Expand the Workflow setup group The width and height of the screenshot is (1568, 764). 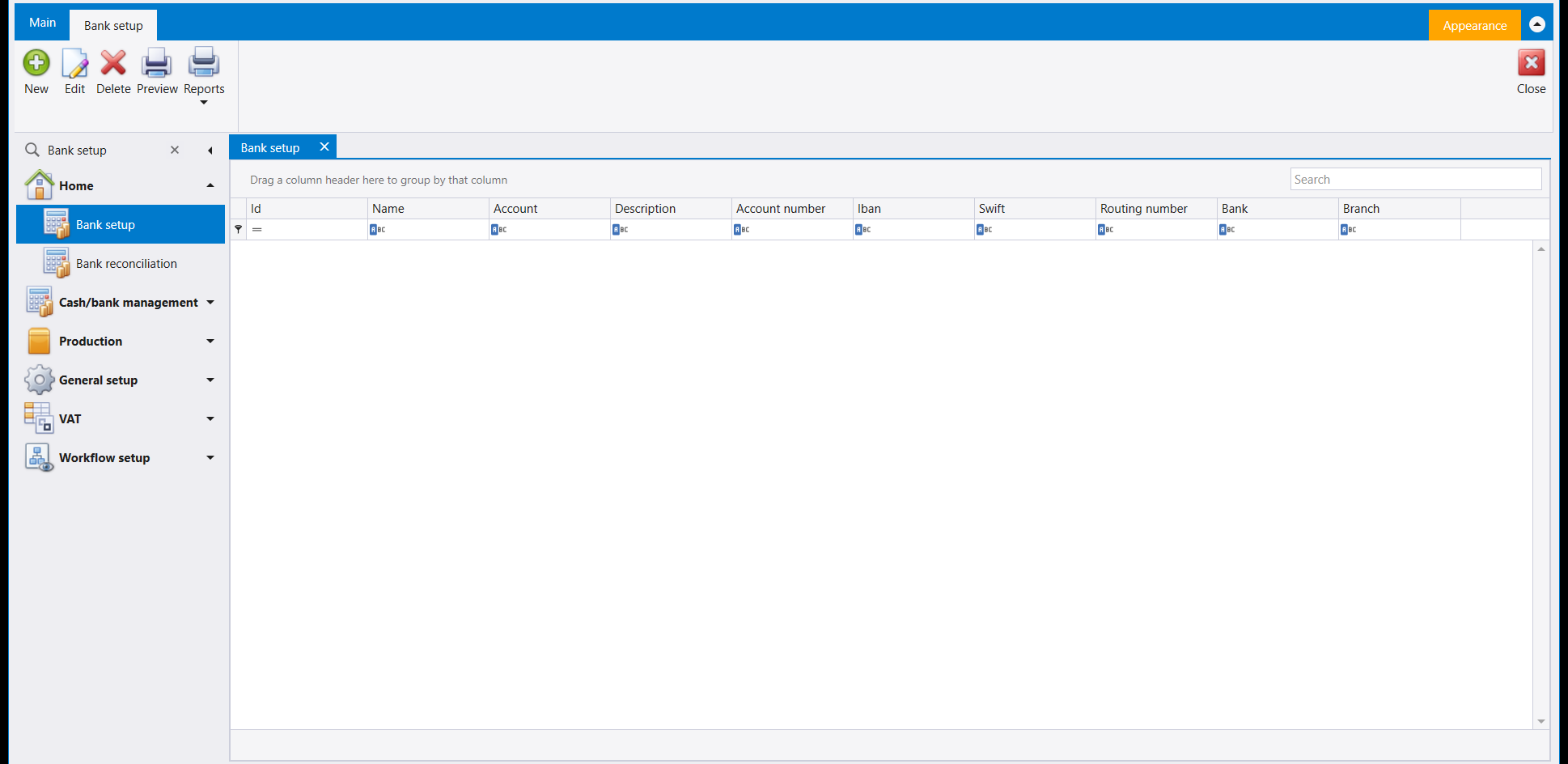coord(210,457)
